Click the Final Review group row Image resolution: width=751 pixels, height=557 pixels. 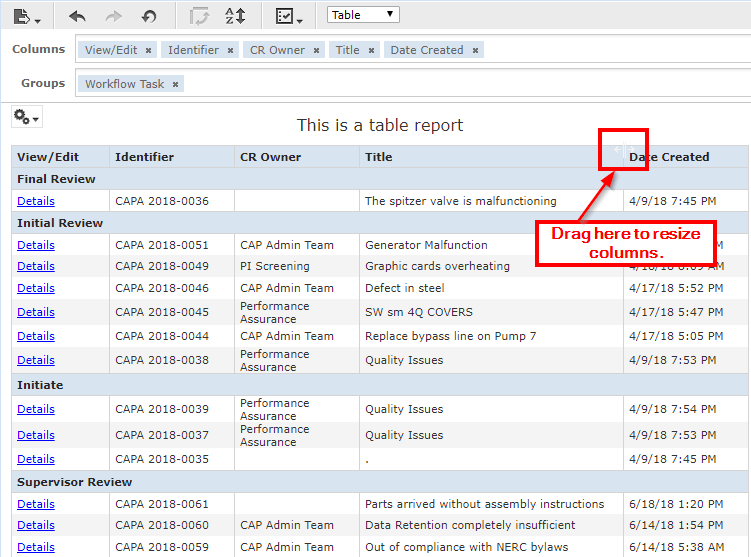[380, 179]
